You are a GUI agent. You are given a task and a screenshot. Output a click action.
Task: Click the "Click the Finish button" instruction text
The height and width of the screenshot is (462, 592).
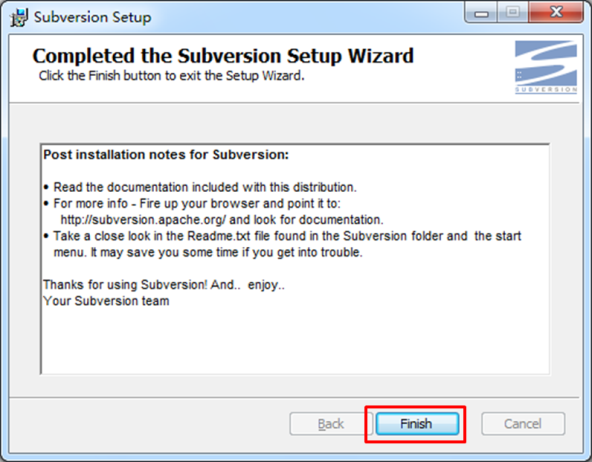coord(171,75)
